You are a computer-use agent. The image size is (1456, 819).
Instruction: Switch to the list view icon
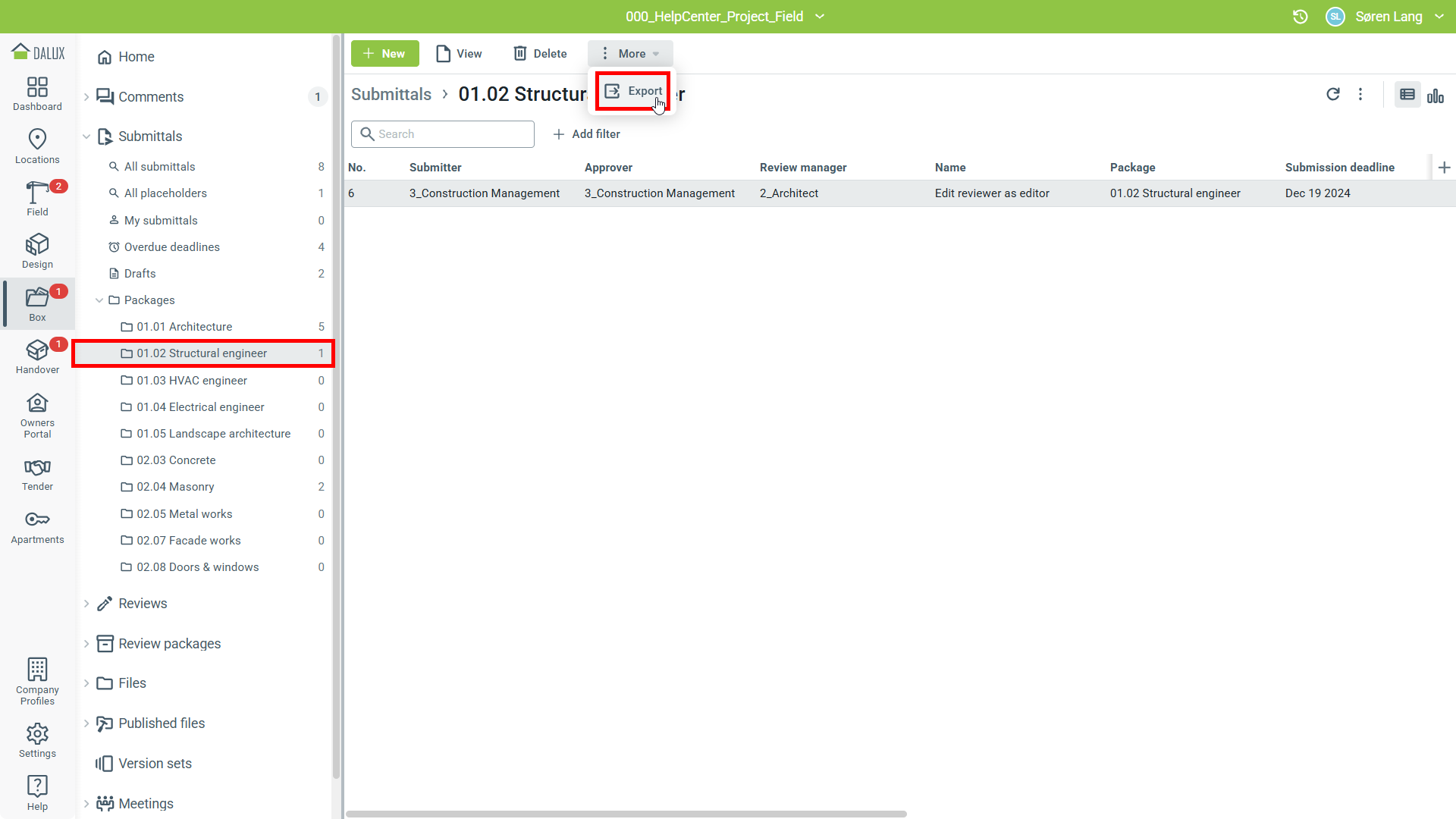coord(1407,95)
